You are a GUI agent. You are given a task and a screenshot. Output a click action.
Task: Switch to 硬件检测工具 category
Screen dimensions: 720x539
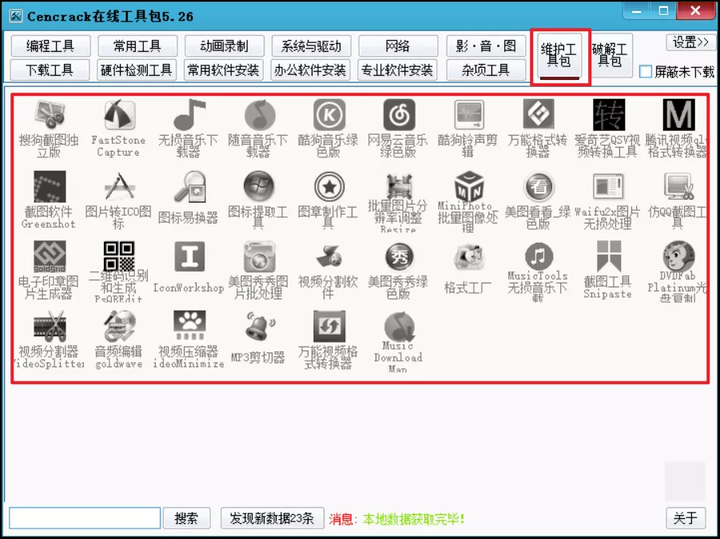pyautogui.click(x=136, y=70)
